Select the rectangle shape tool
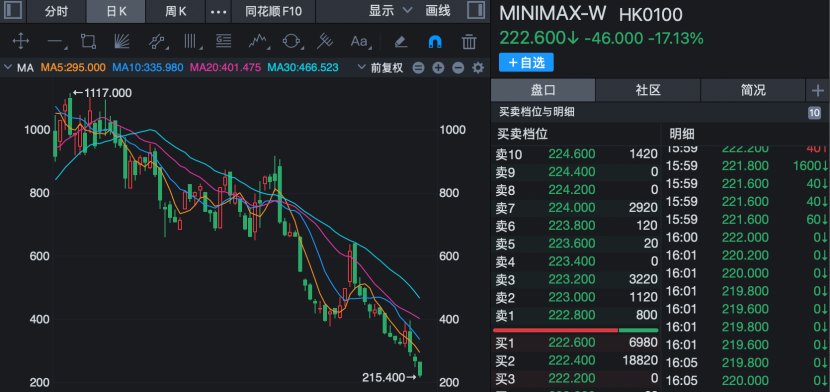Image resolution: width=830 pixels, height=392 pixels. pos(88,41)
